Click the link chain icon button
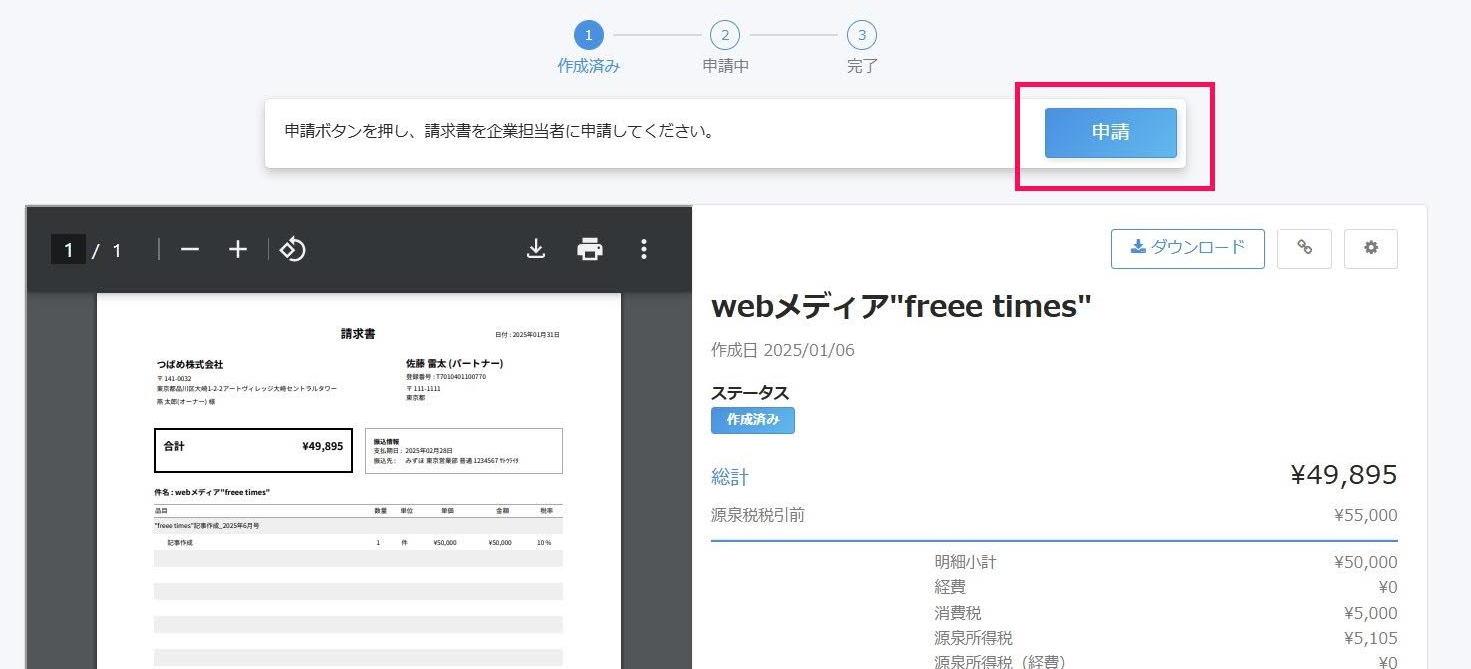 coord(1304,248)
